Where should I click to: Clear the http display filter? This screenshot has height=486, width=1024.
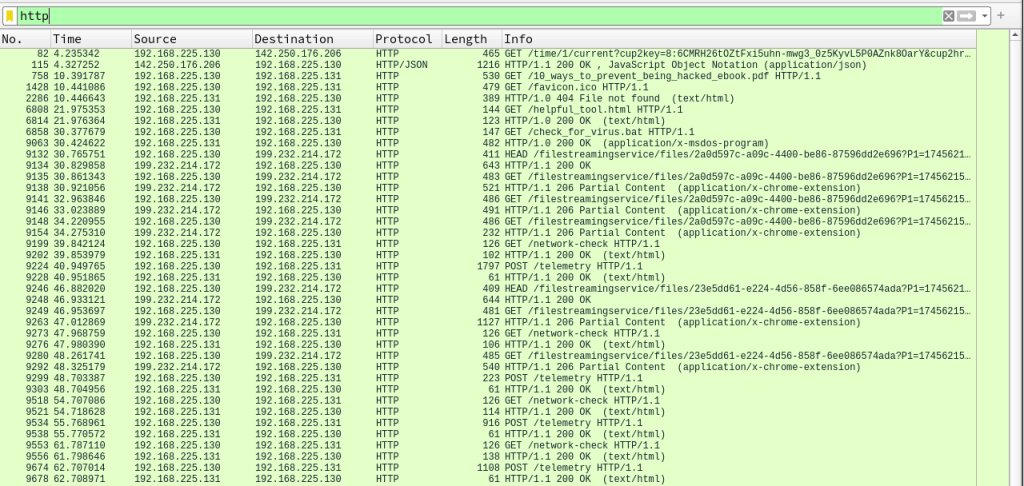coord(949,16)
